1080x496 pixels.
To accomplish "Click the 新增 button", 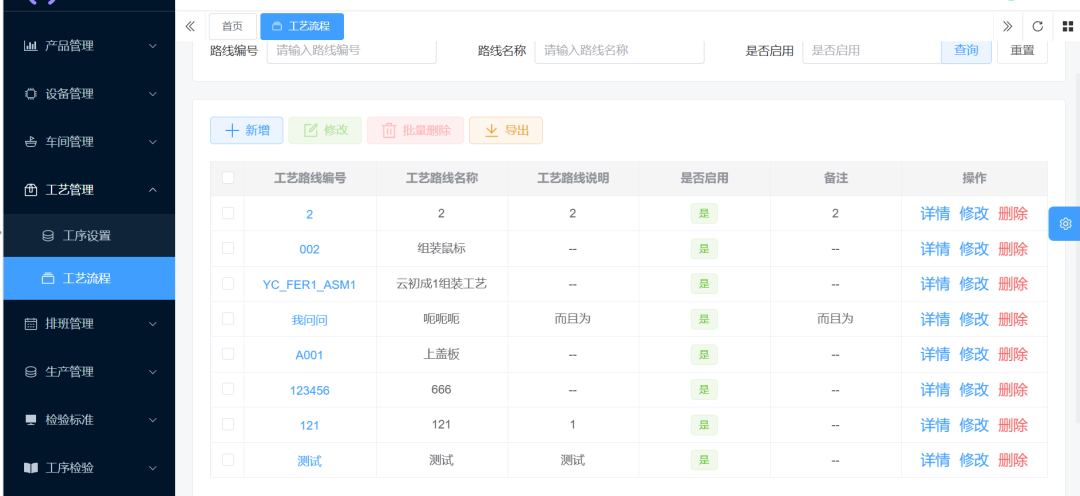I will 247,130.
